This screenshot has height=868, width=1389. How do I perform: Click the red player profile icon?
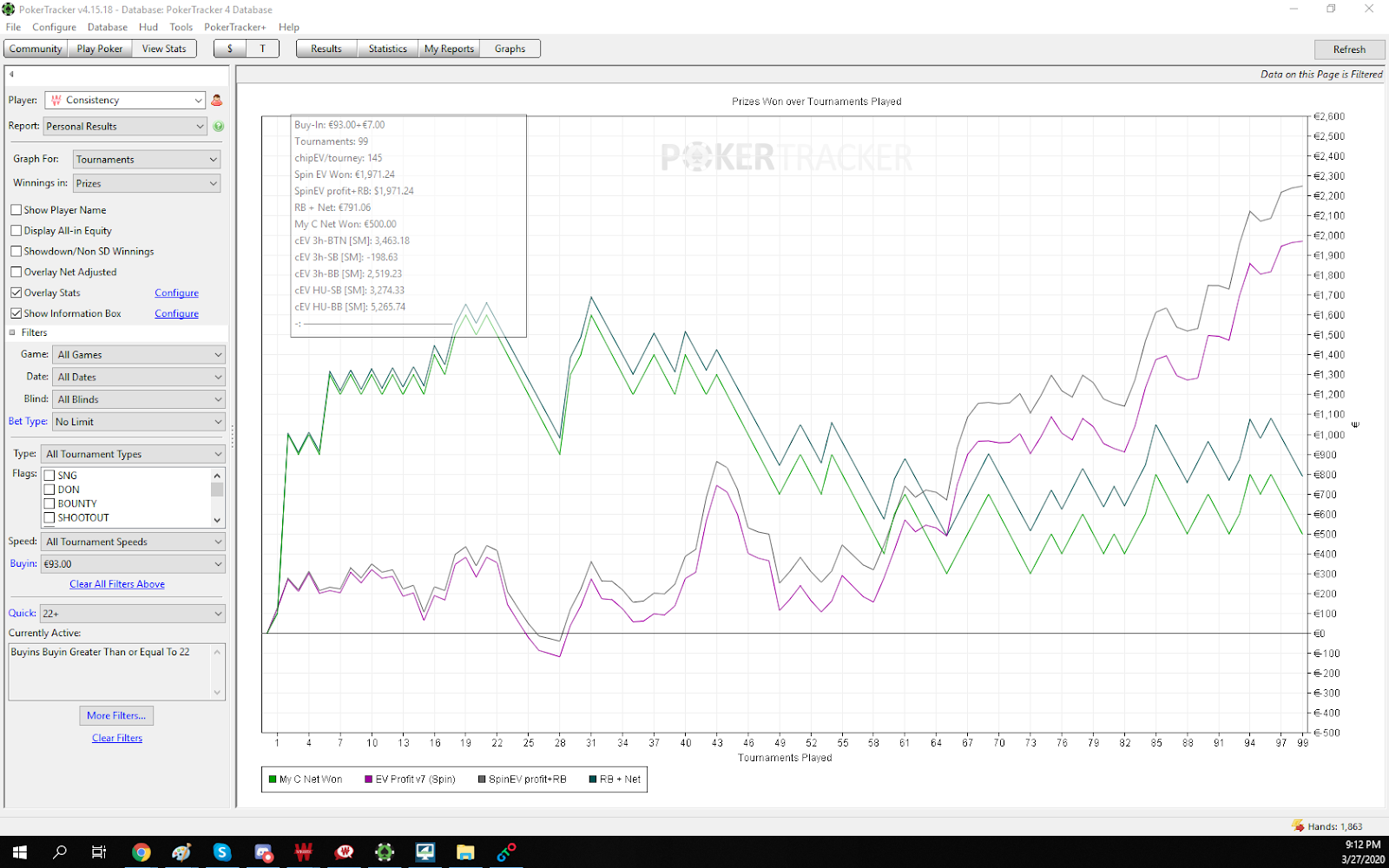point(217,101)
